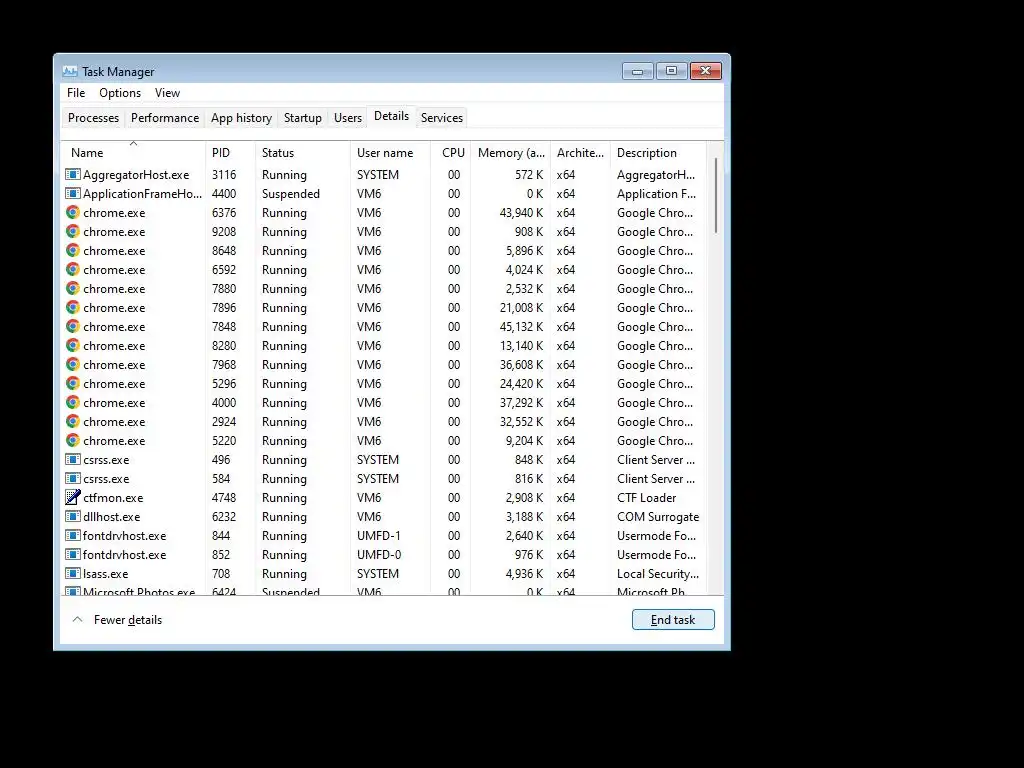Click the Task Manager title bar icon
The image size is (1024, 768).
(x=70, y=72)
